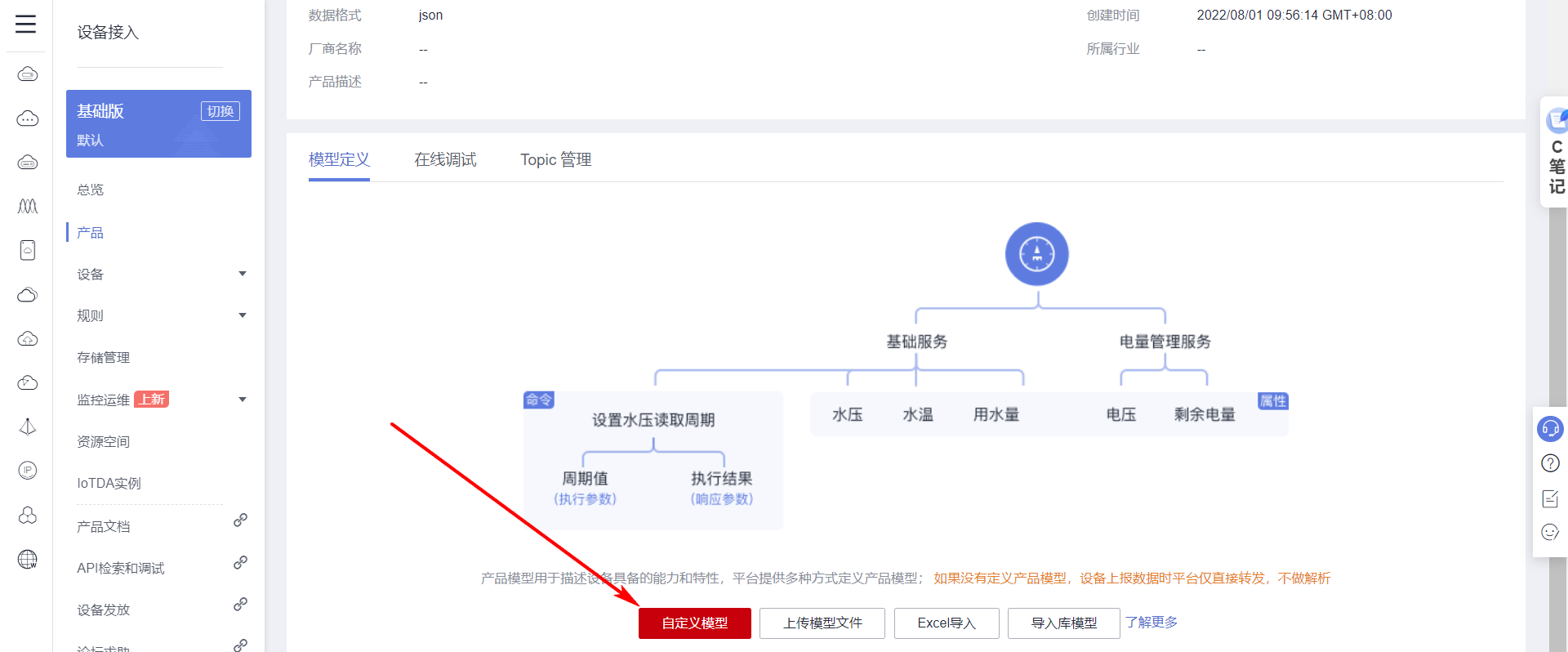Click the 水温 property
Viewport: 1568px width, 652px height.
pos(918,415)
